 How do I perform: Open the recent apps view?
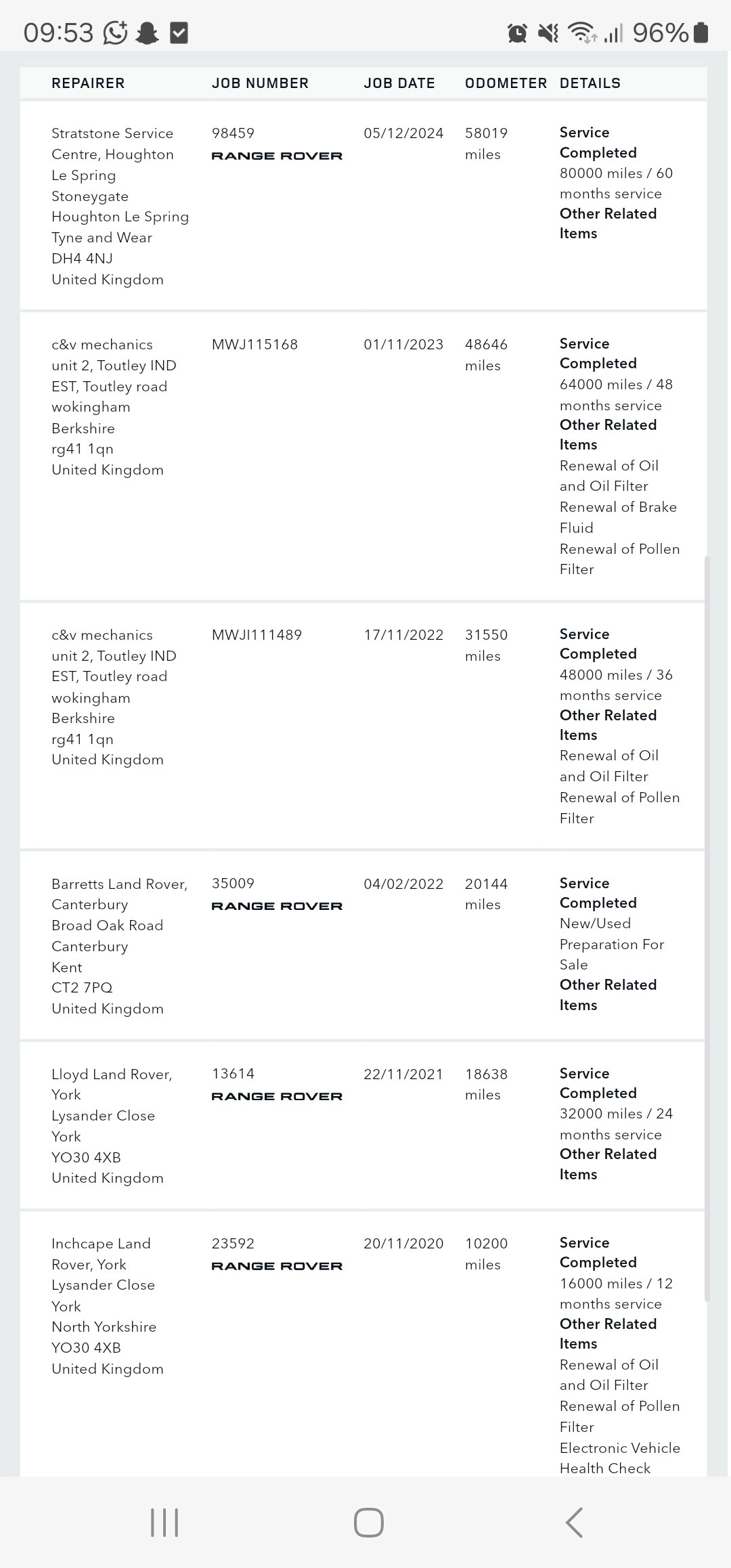[x=164, y=1523]
